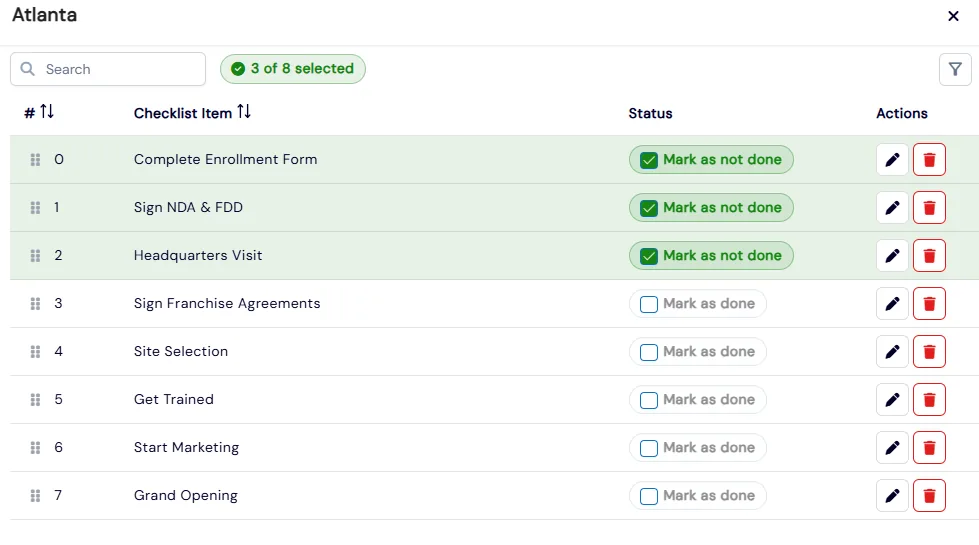This screenshot has height=545, width=979.
Task: Edit the Sign Franchise Agreements item
Action: (x=892, y=304)
